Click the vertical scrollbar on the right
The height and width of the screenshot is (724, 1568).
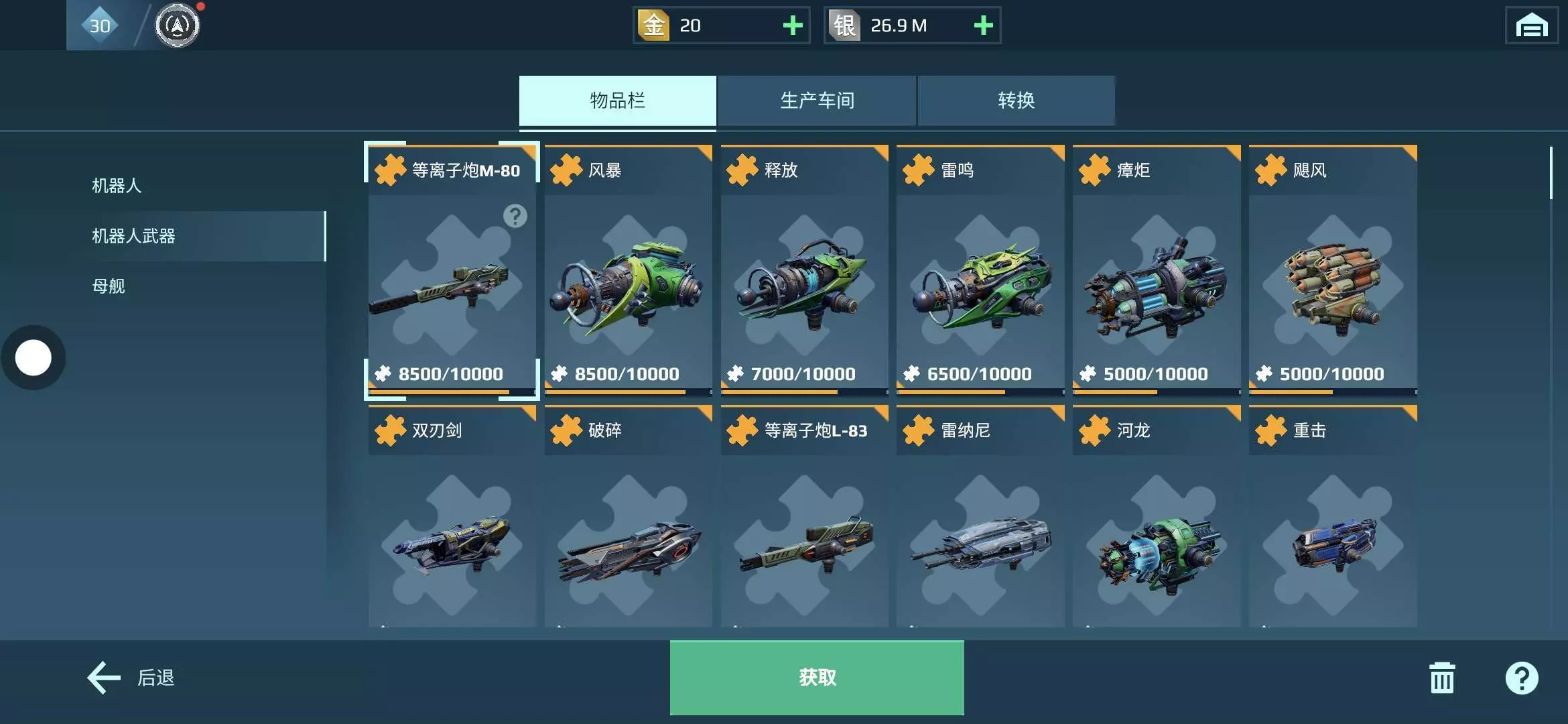pyautogui.click(x=1551, y=173)
